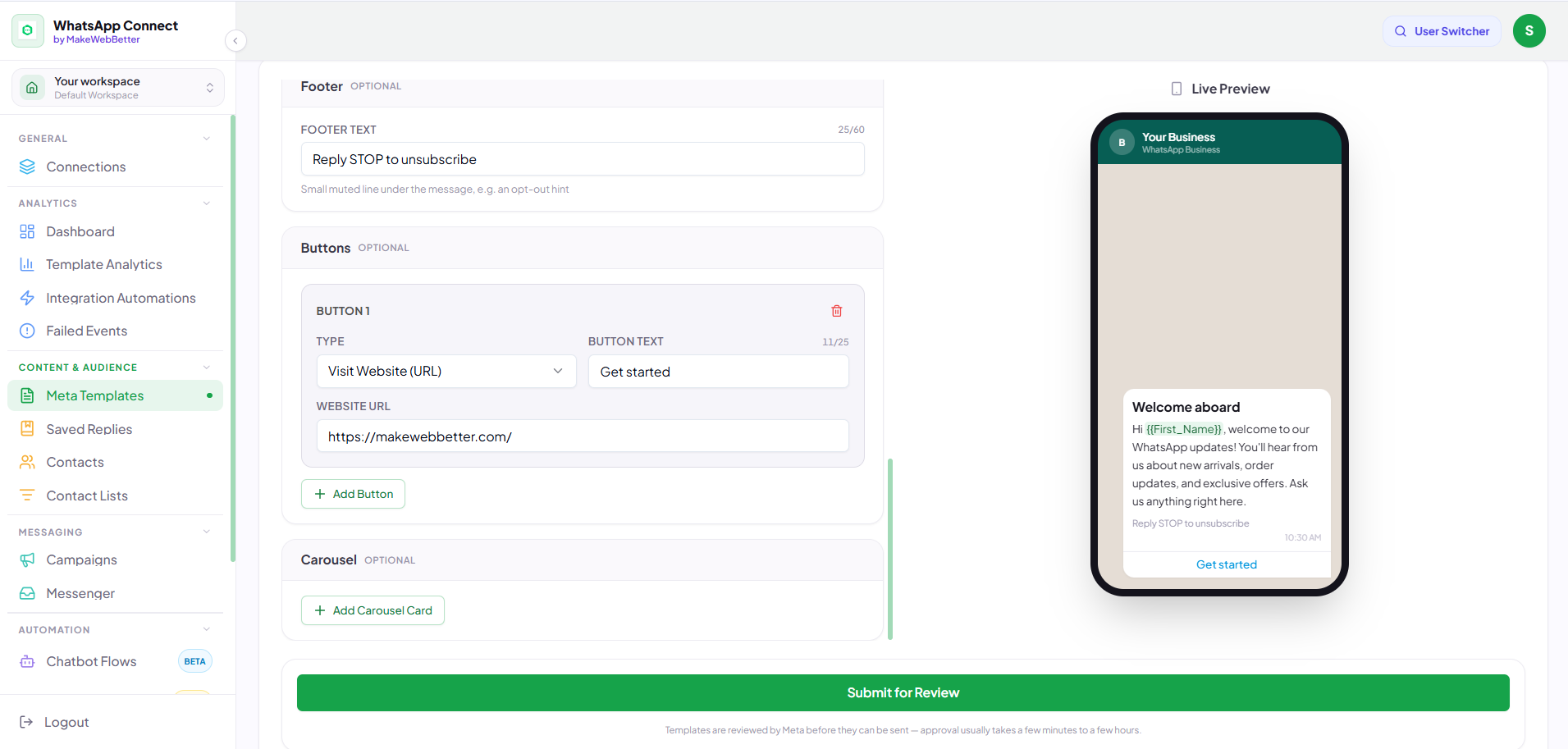This screenshot has width=1568, height=749.
Task: Collapse the CONTENT & AUDIENCE section chevron
Action: (x=207, y=368)
